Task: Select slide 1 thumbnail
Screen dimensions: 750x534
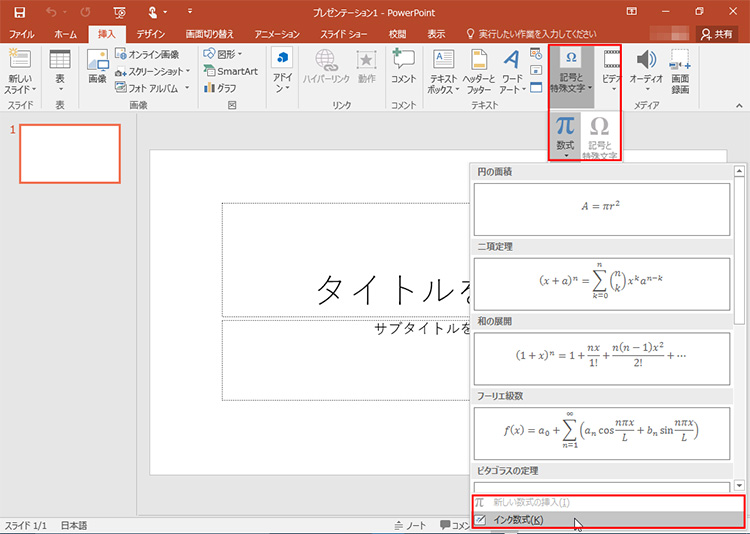Action: click(x=70, y=154)
